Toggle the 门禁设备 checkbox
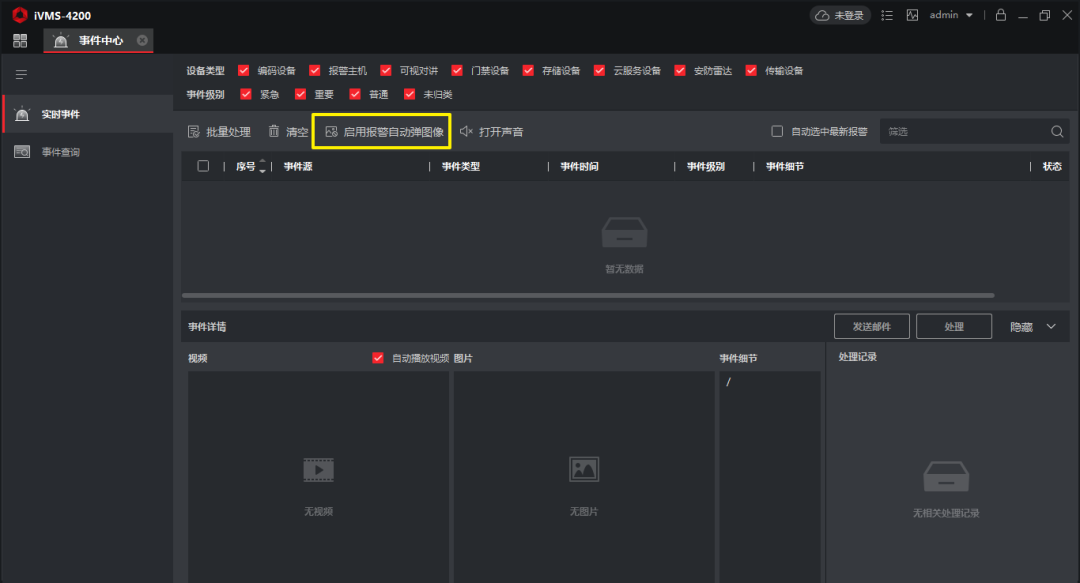This screenshot has width=1080, height=583. click(457, 70)
